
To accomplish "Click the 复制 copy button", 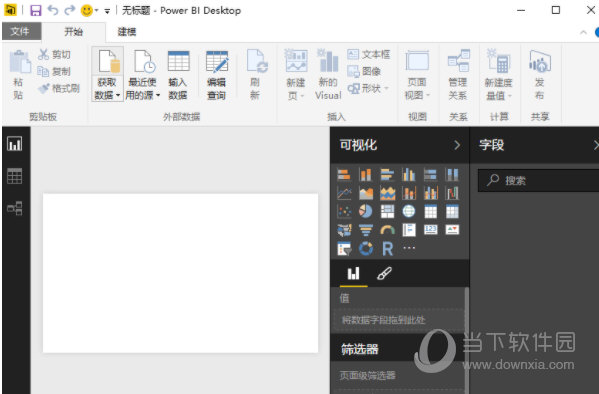I will click(x=54, y=71).
